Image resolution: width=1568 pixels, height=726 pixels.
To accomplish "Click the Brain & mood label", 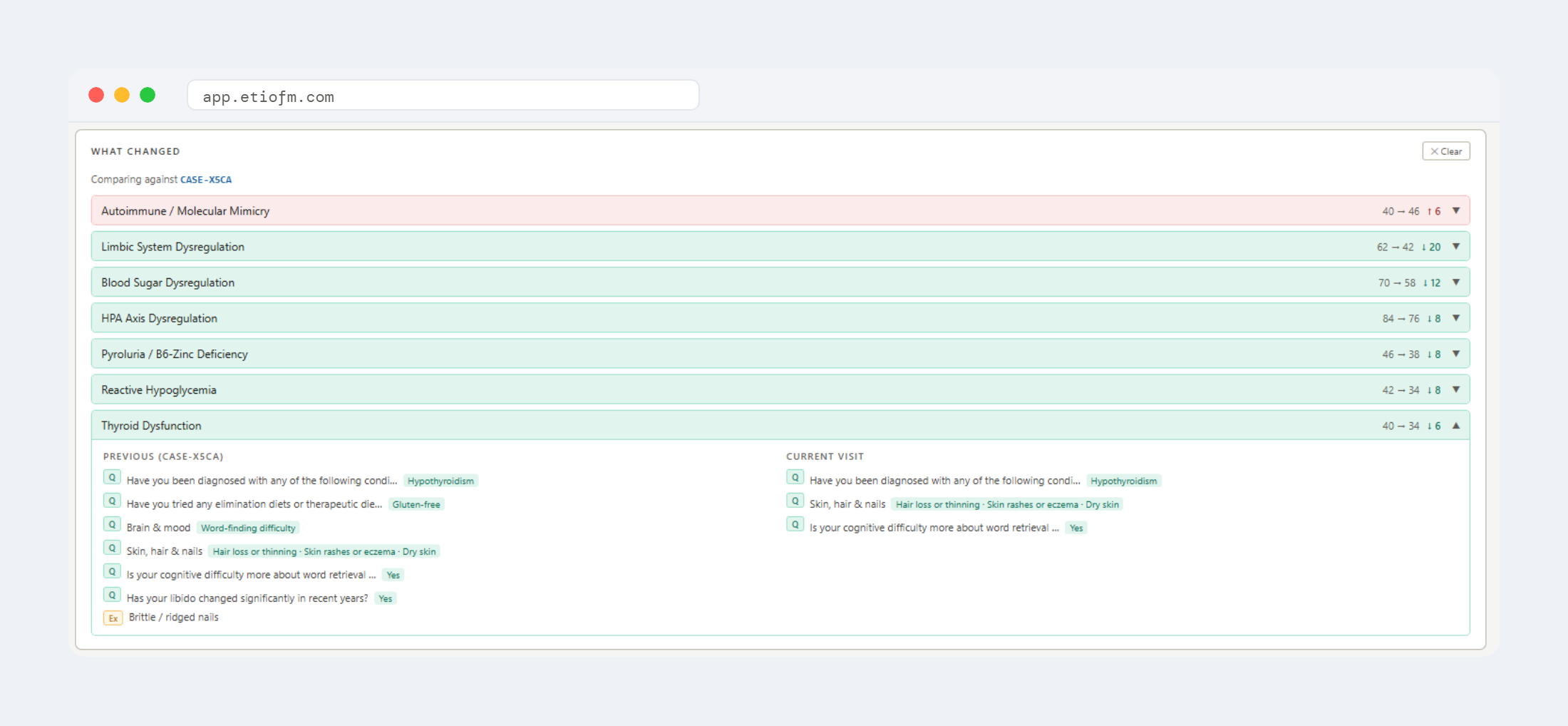I will point(158,528).
